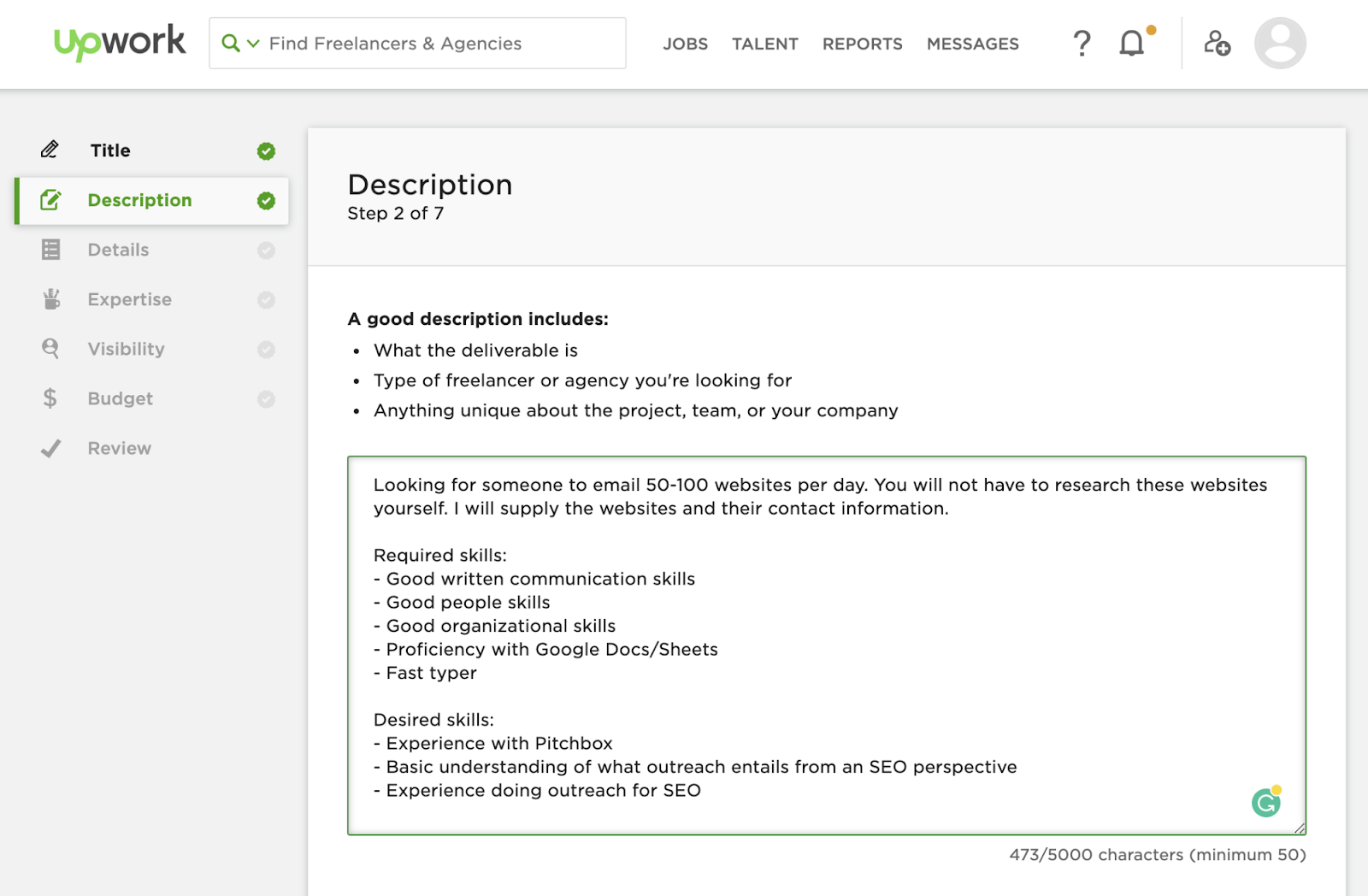This screenshot has width=1368, height=896.
Task: Open the Jobs menu
Action: pyautogui.click(x=685, y=44)
